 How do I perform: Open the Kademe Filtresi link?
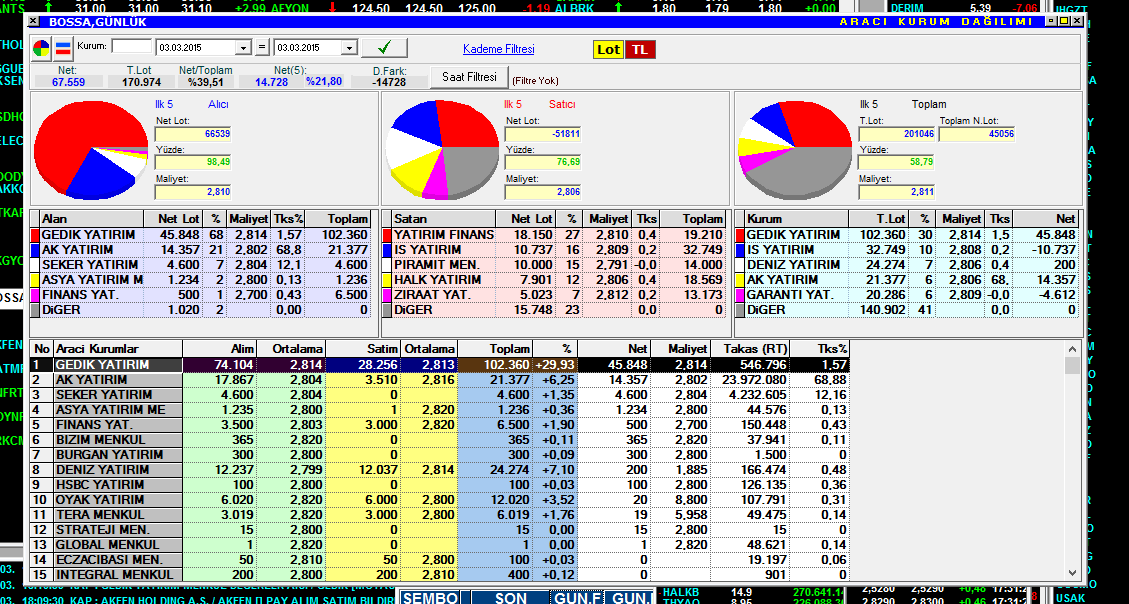click(x=498, y=49)
